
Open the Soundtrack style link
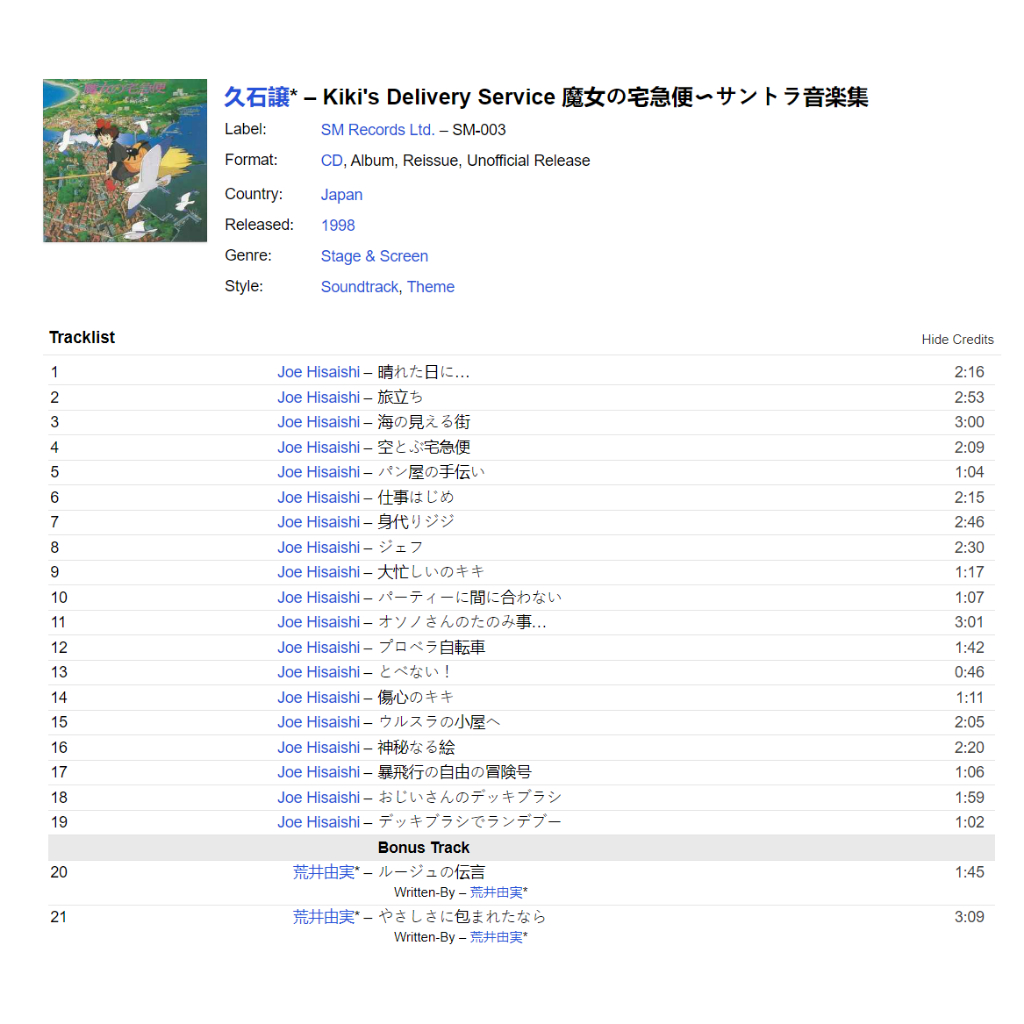[x=359, y=287]
